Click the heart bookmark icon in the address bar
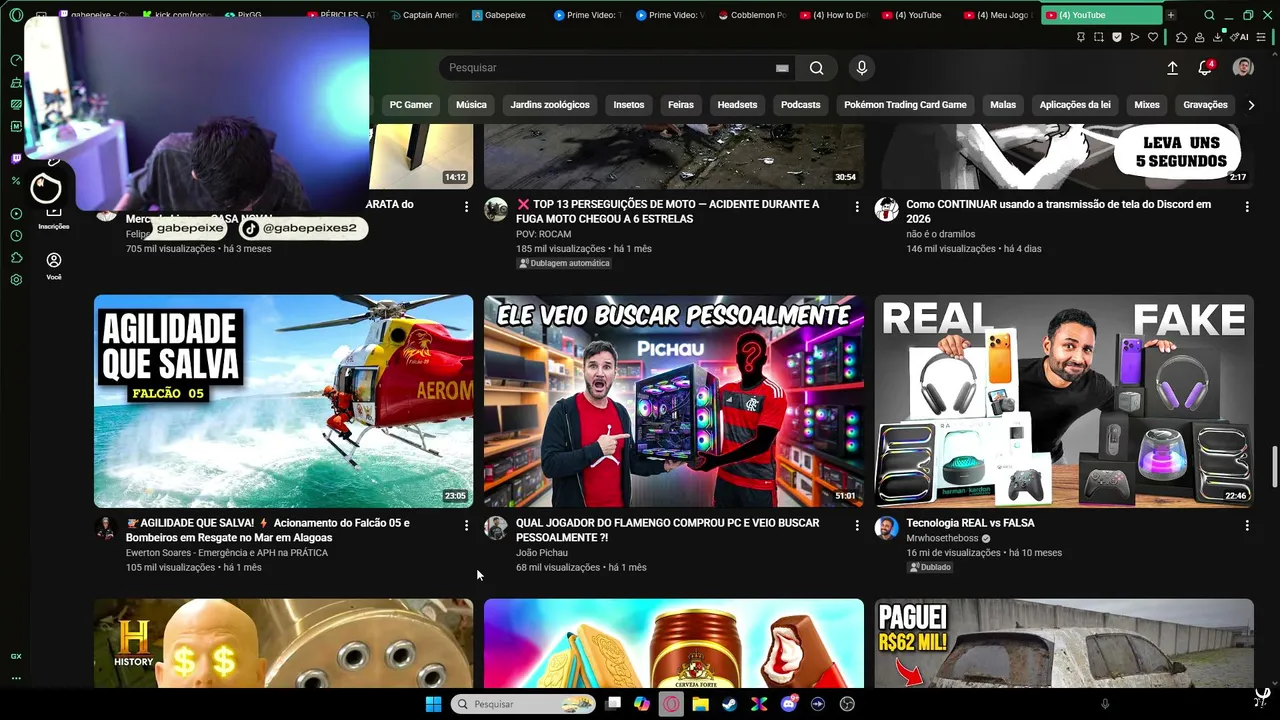The width and height of the screenshot is (1280, 720). click(x=1153, y=37)
